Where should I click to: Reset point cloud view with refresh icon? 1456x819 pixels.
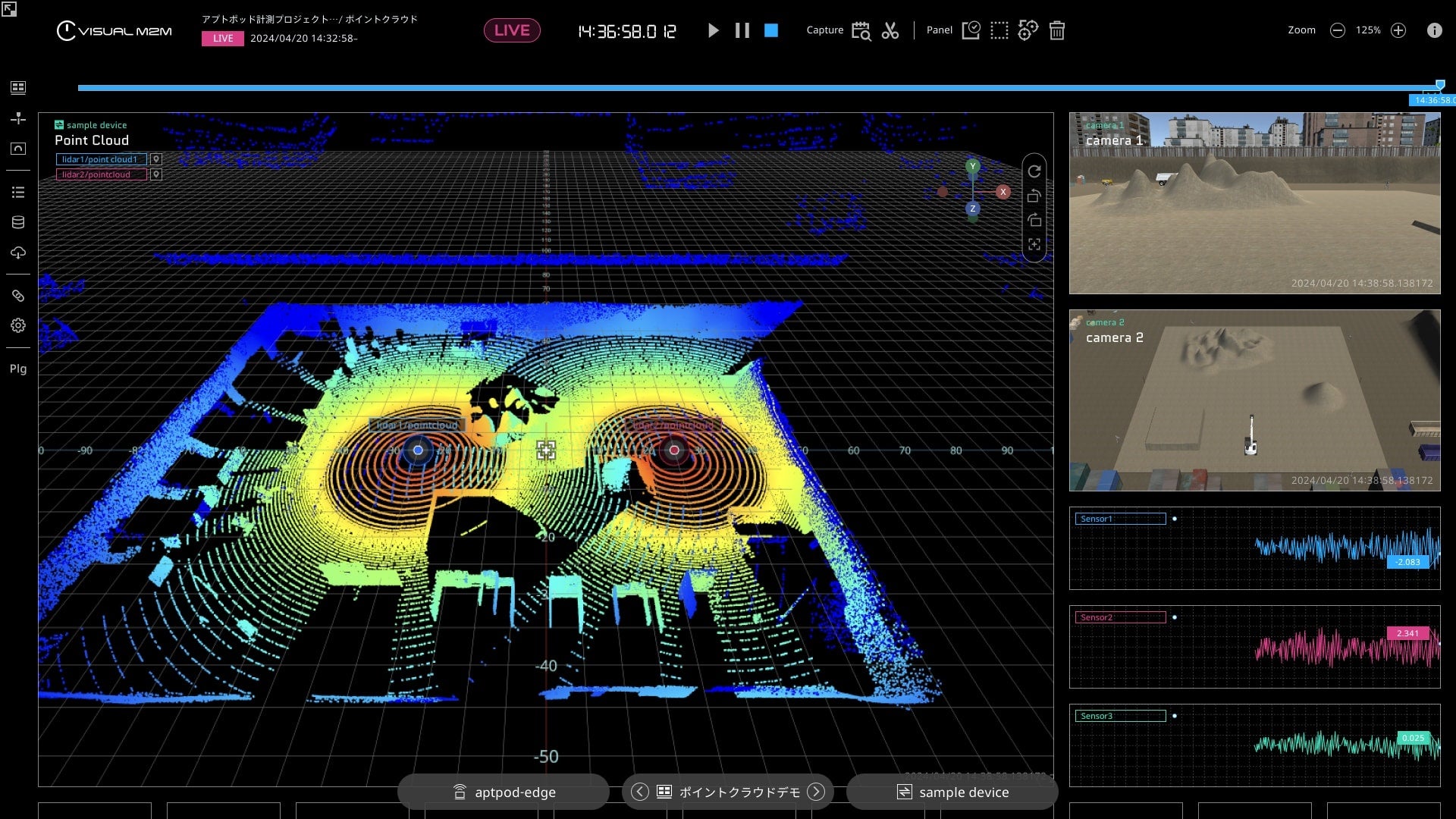(x=1034, y=171)
